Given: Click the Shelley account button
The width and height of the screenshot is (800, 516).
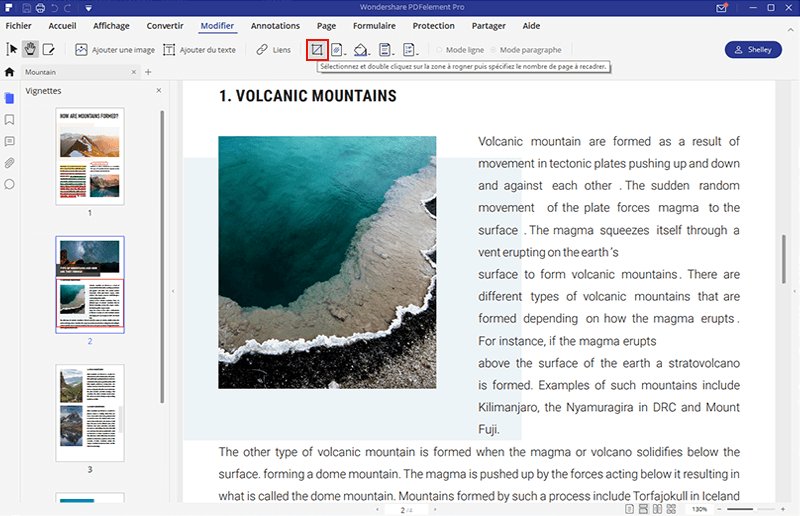Looking at the screenshot, I should (x=752, y=49).
